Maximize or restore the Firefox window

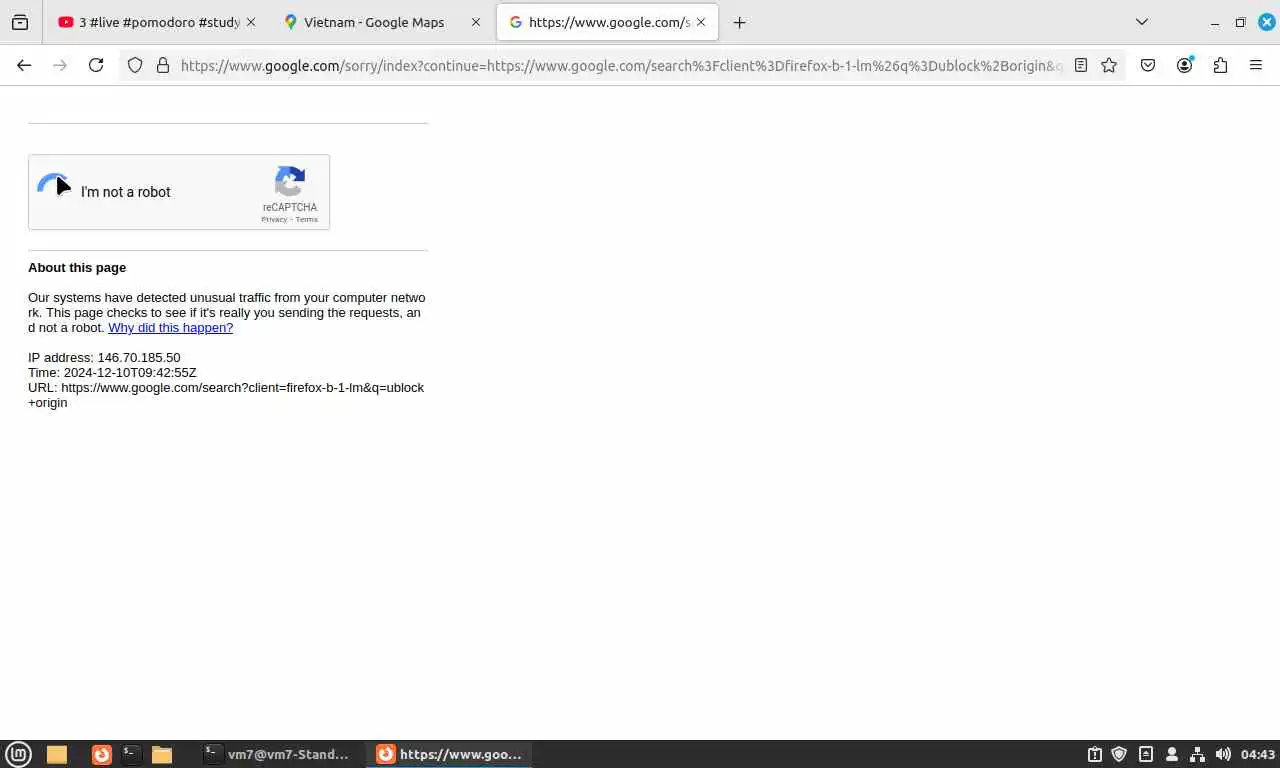(x=1240, y=22)
